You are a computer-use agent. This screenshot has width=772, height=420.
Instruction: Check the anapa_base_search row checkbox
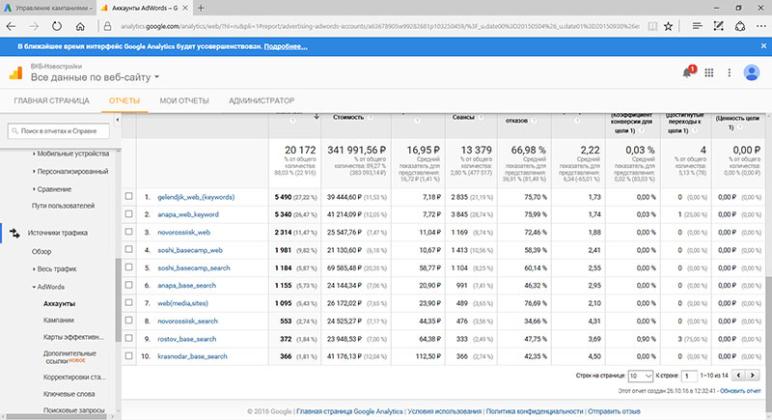129,285
